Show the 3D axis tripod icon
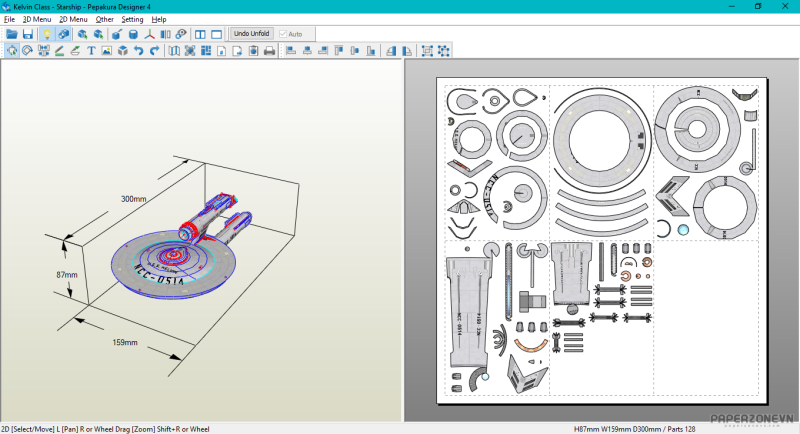Screen dimensions: 800x434 pos(150,34)
